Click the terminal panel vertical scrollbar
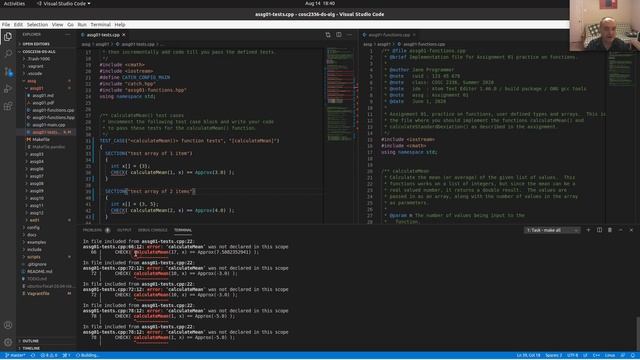 coord(638,333)
